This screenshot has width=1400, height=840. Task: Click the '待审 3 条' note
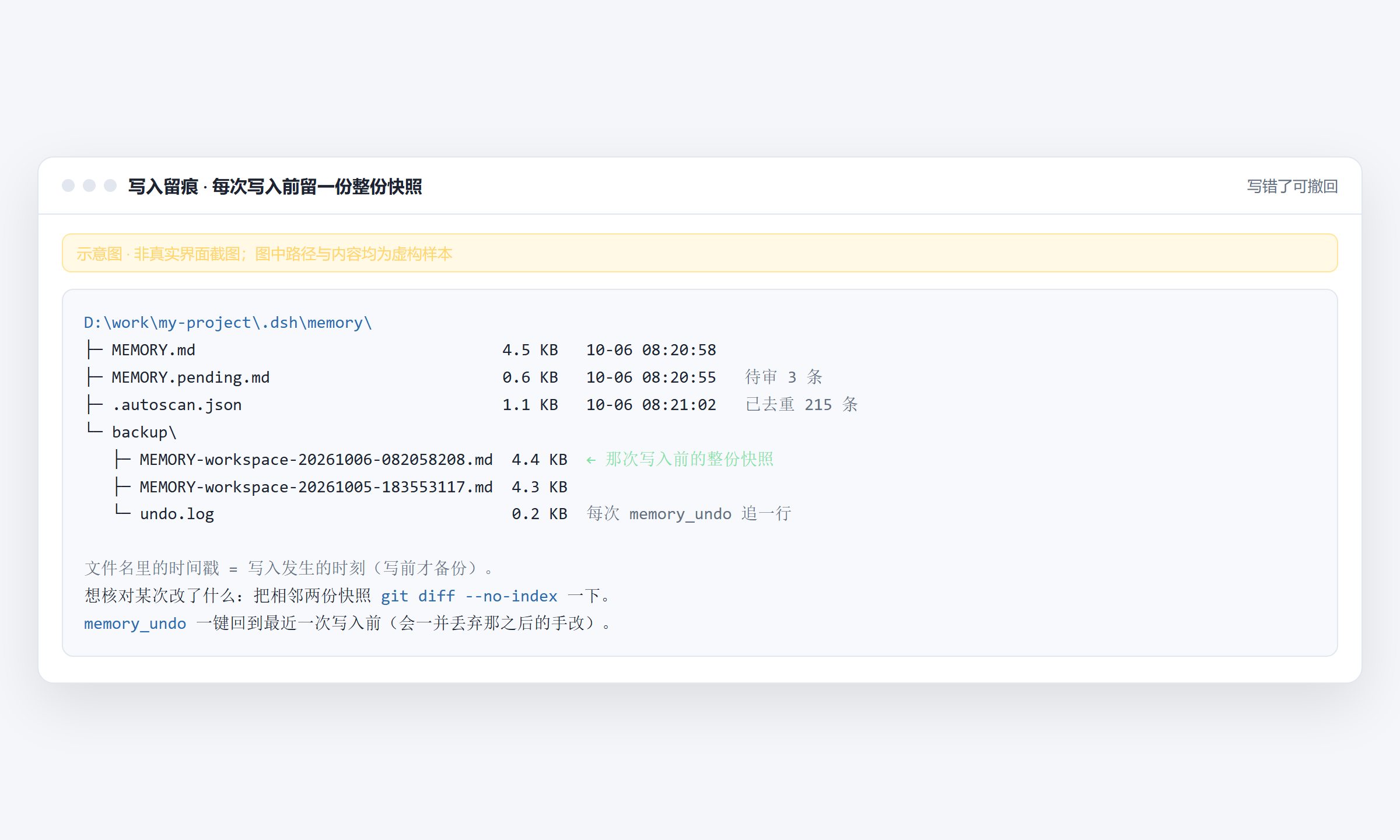pyautogui.click(x=784, y=377)
